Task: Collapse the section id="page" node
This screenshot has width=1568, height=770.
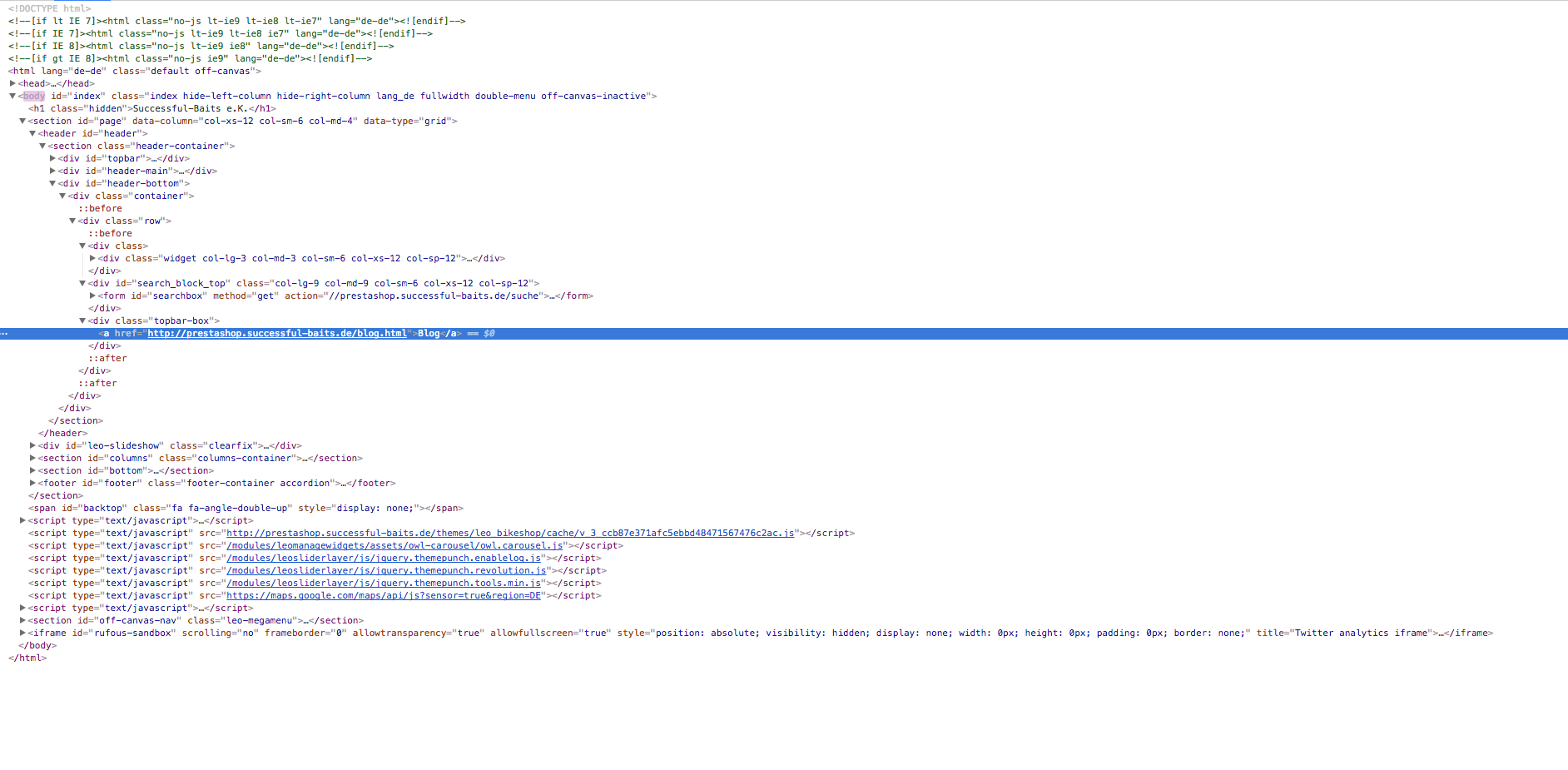Action: pos(22,121)
